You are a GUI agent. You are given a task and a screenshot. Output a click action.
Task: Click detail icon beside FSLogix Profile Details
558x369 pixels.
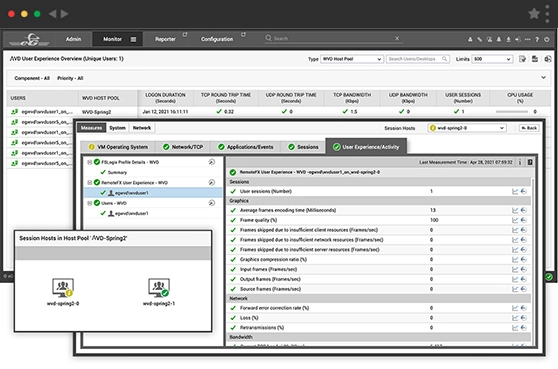pyautogui.click(x=212, y=162)
